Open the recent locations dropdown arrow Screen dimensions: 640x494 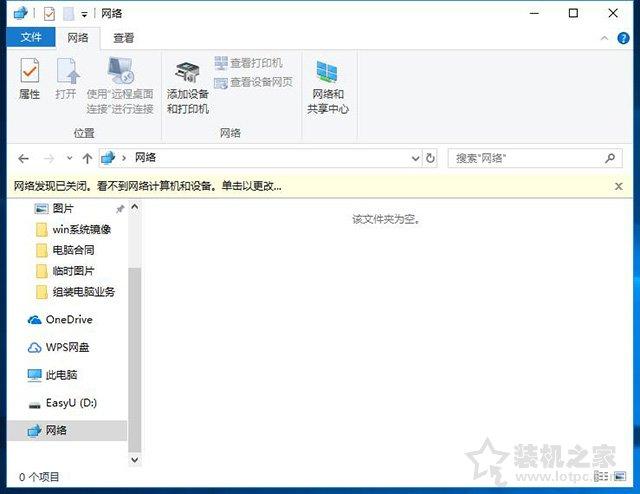(x=69, y=158)
